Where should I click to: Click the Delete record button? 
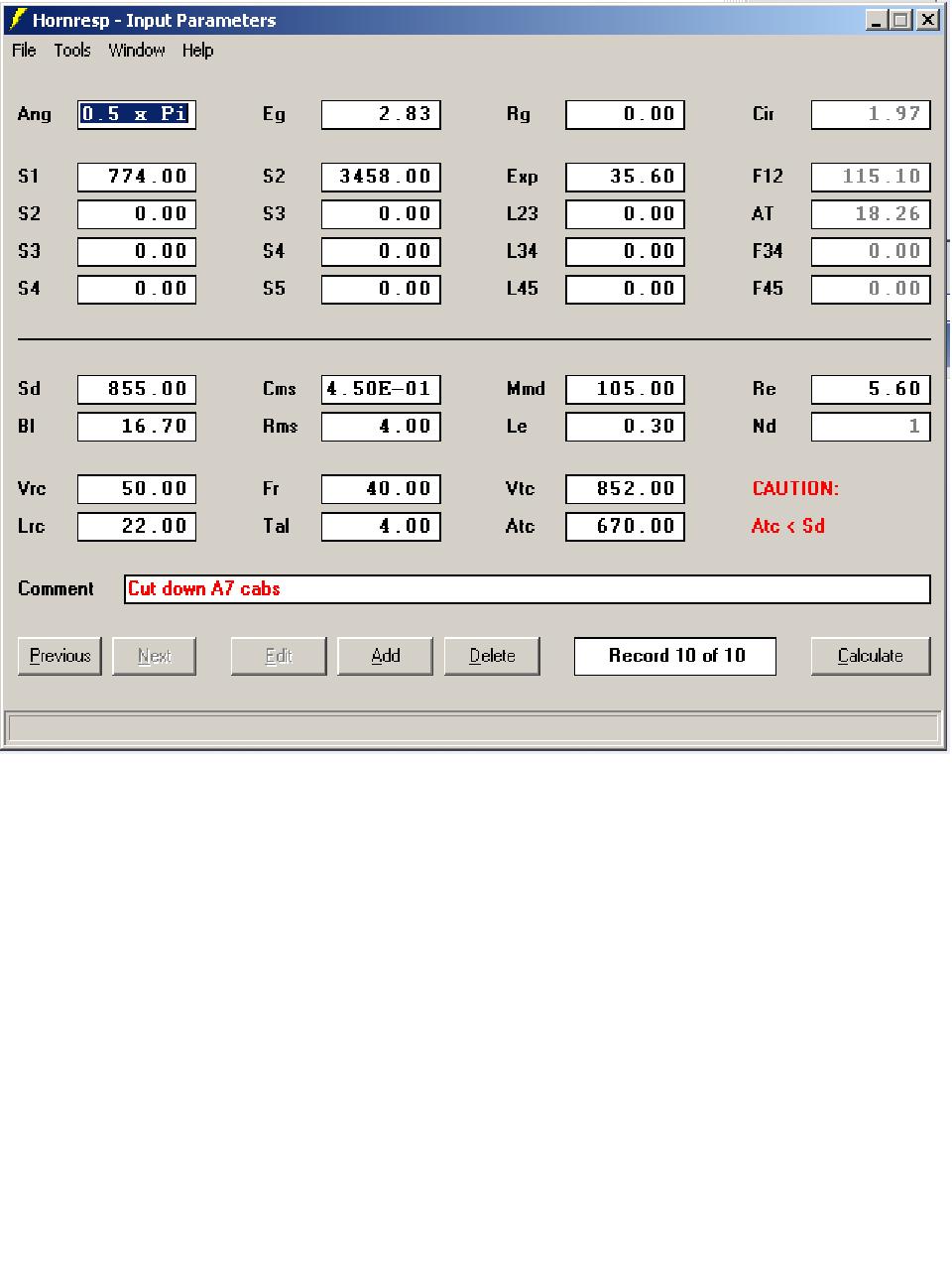click(492, 656)
